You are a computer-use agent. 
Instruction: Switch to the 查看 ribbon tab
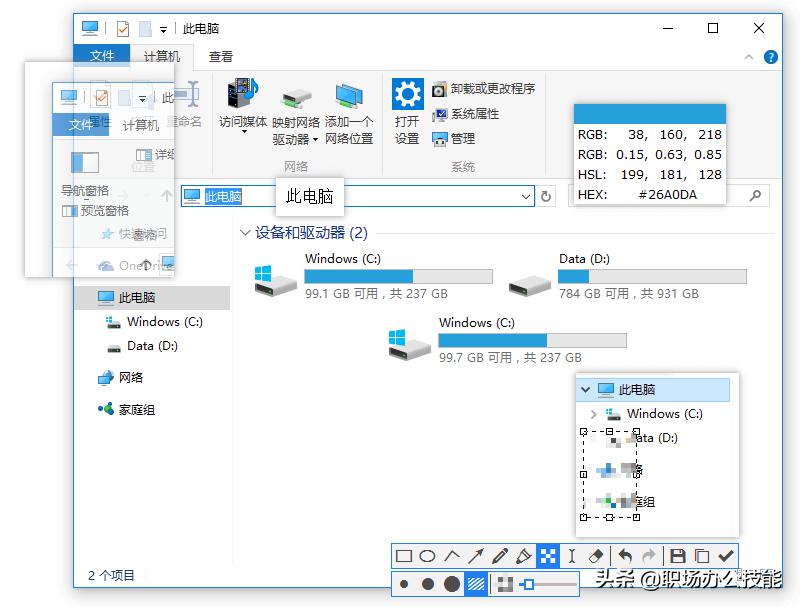pyautogui.click(x=219, y=56)
